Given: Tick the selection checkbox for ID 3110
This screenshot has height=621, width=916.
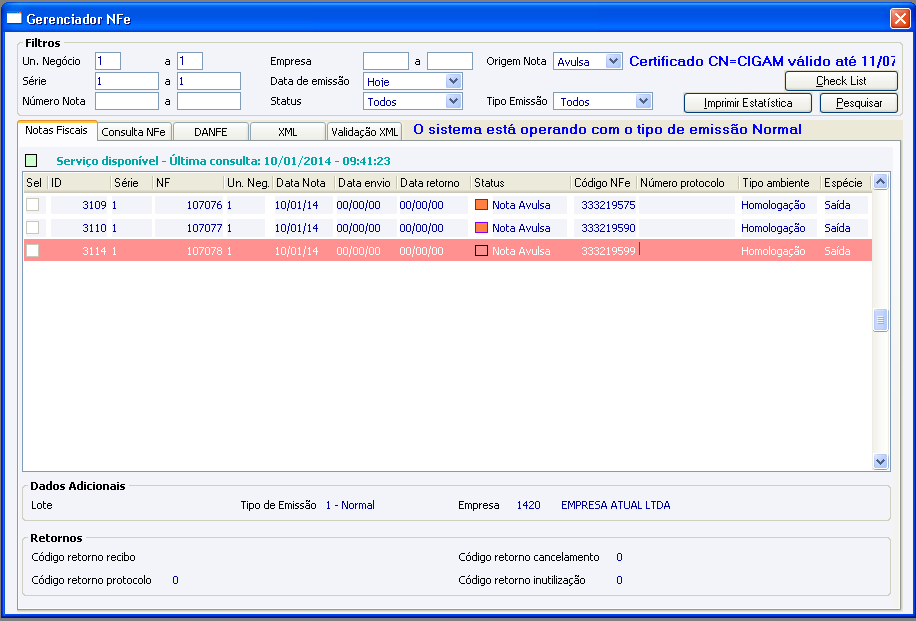Looking at the screenshot, I should (x=32, y=227).
